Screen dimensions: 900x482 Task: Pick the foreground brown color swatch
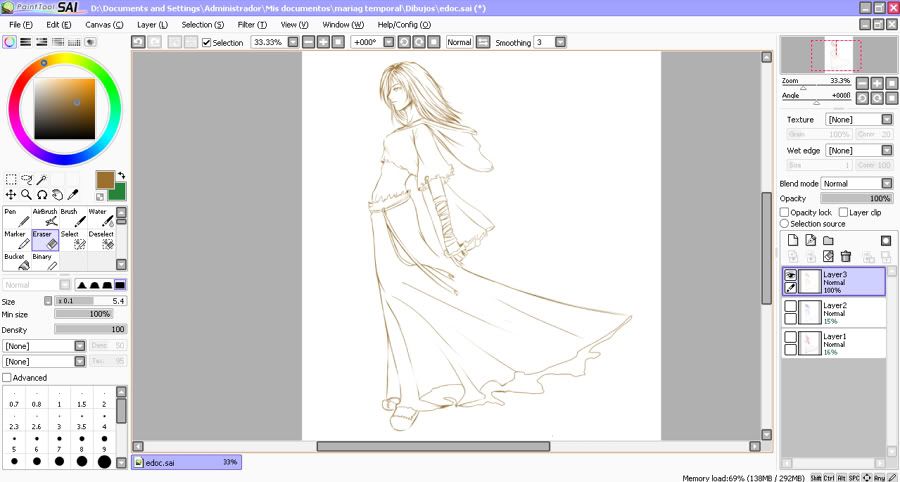click(105, 180)
